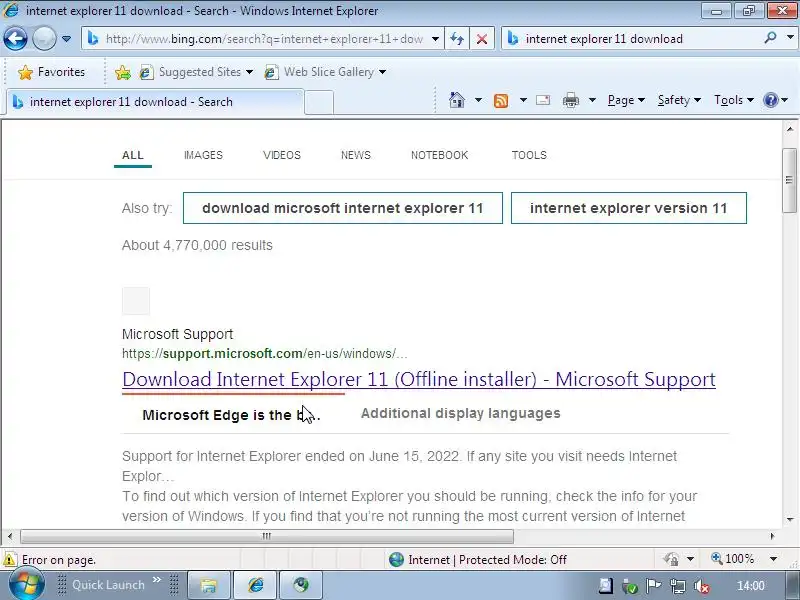The height and width of the screenshot is (600, 800).
Task: Open the Suggested Sites link
Action: point(196,72)
